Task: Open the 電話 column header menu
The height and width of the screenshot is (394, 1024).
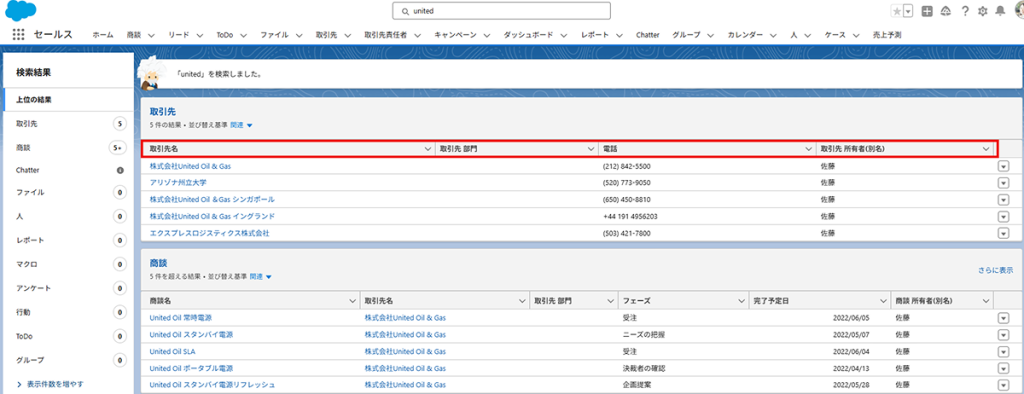Action: pos(808,149)
